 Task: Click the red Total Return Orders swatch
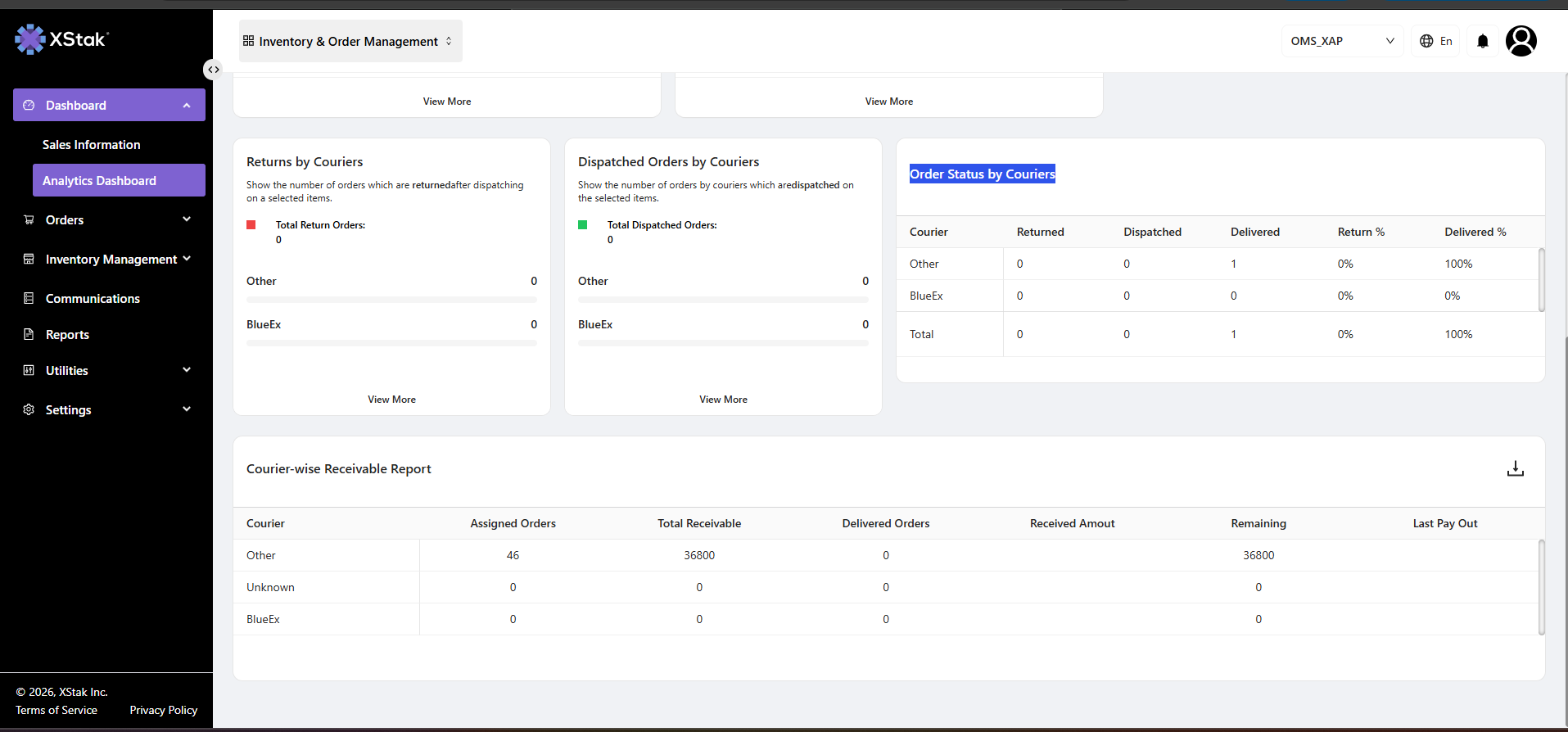(x=251, y=225)
